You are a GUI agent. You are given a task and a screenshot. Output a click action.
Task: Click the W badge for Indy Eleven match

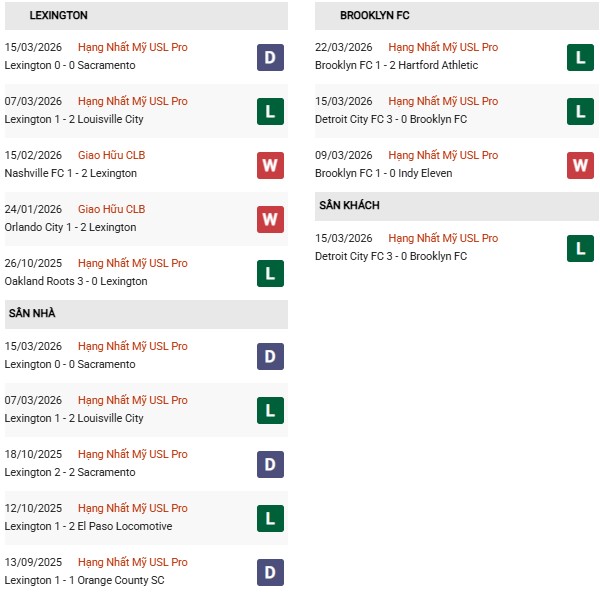[580, 165]
